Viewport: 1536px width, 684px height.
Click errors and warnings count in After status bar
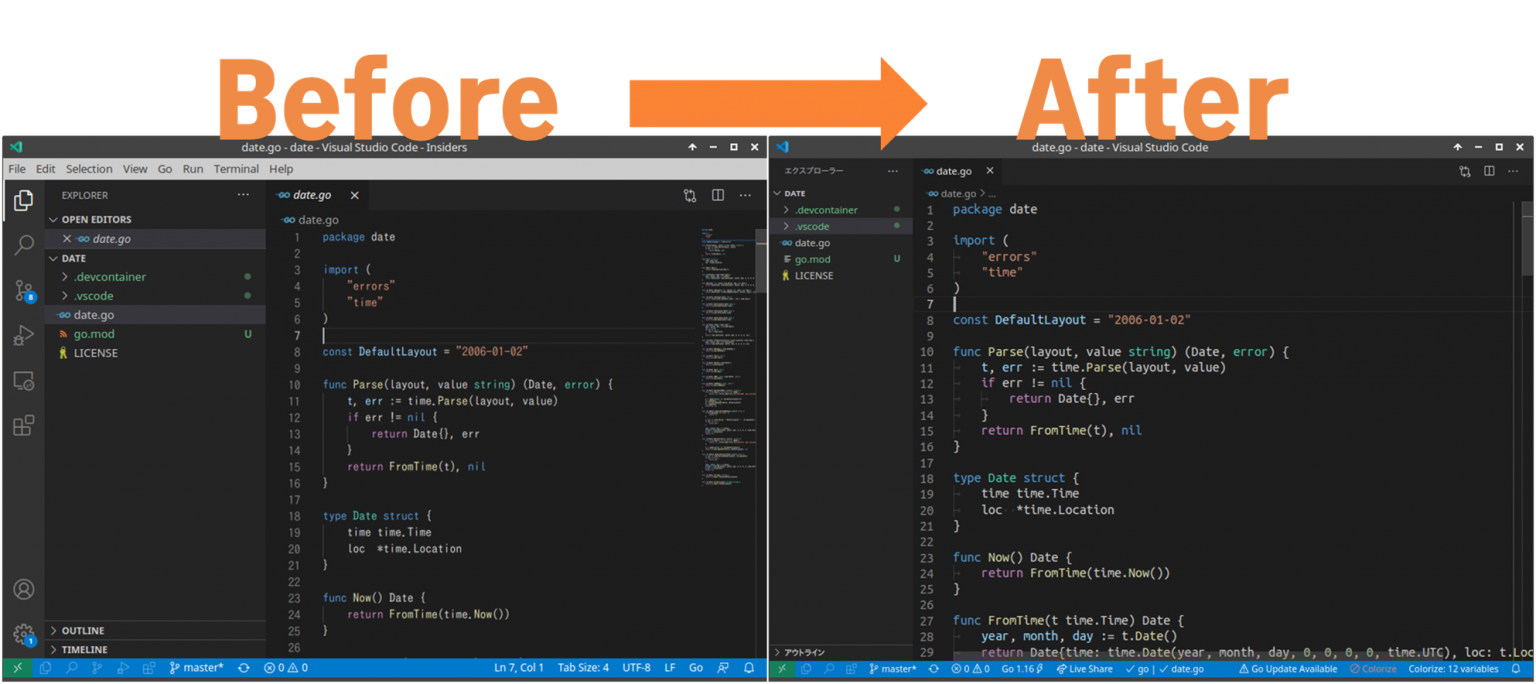[970, 669]
